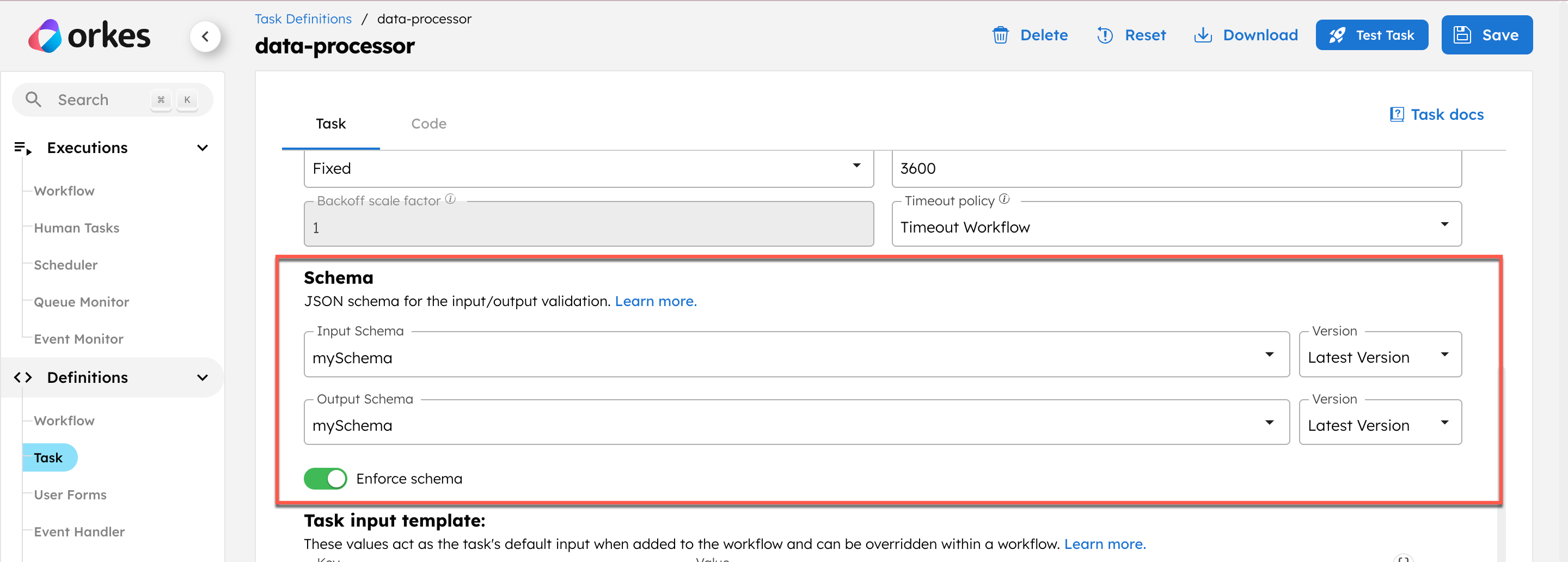Click the Test Task rocket button
The height and width of the screenshot is (562, 1568).
[x=1371, y=35]
